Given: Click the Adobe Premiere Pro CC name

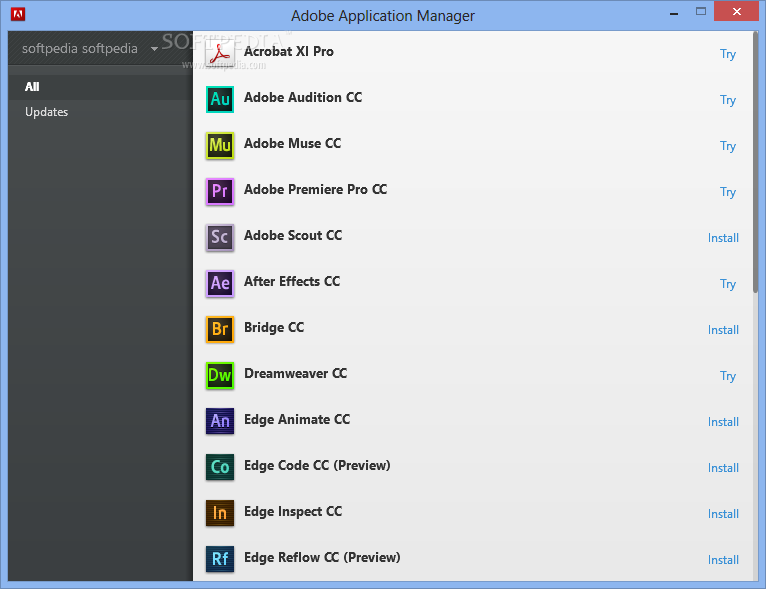Looking at the screenshot, I should point(315,189).
